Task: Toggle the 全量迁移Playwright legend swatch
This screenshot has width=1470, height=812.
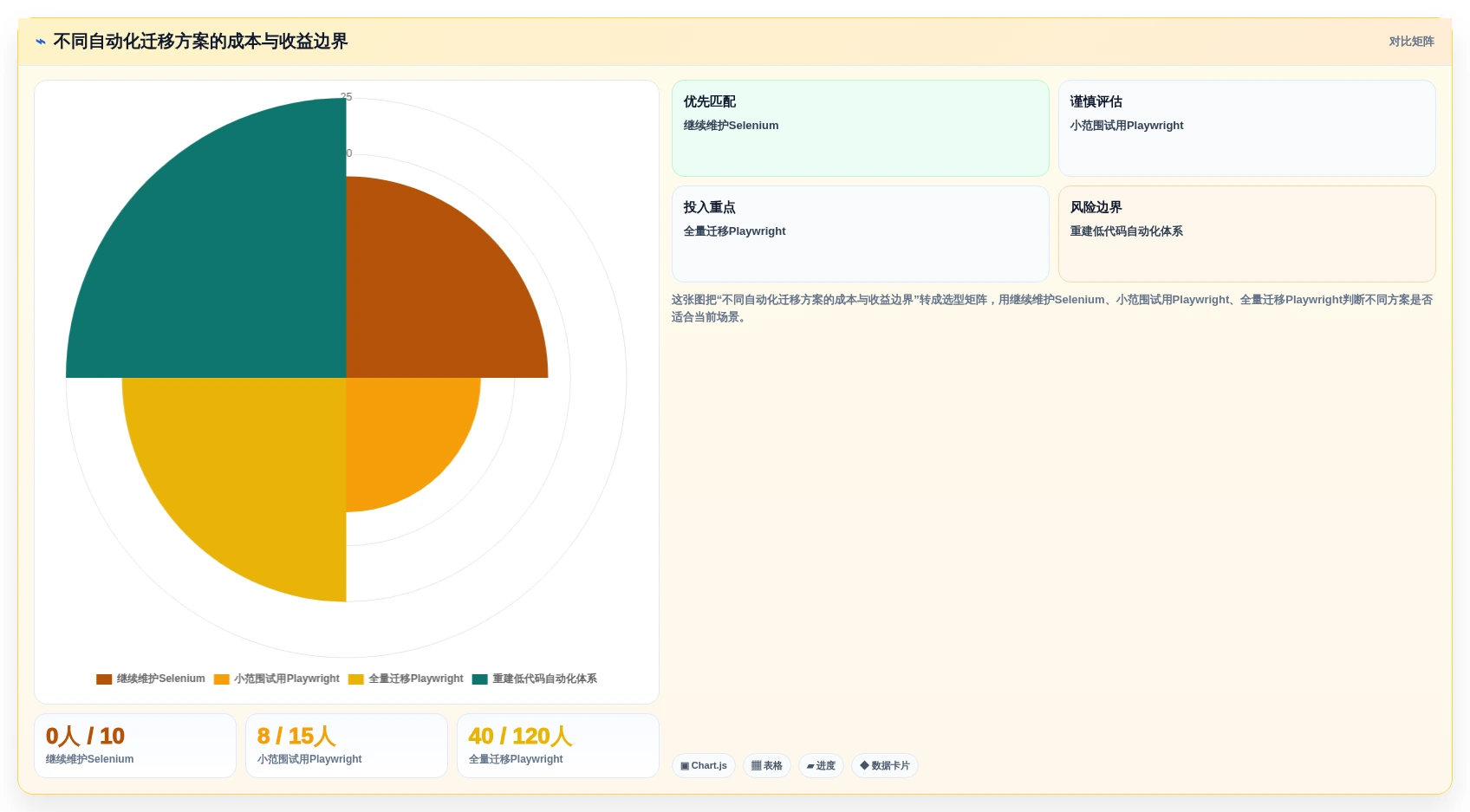Action: [355, 679]
